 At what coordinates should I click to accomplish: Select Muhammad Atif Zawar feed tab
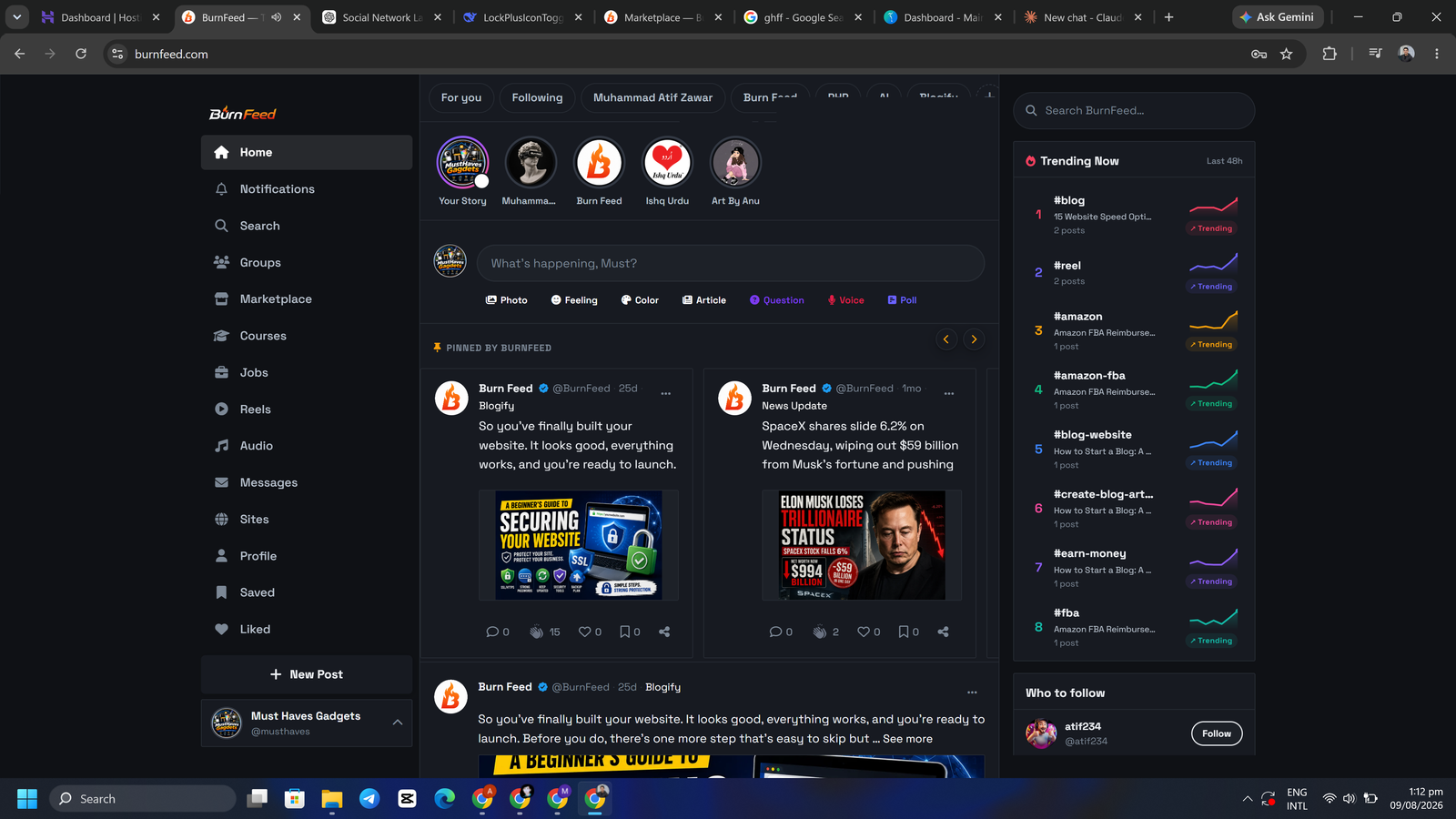[652, 97]
